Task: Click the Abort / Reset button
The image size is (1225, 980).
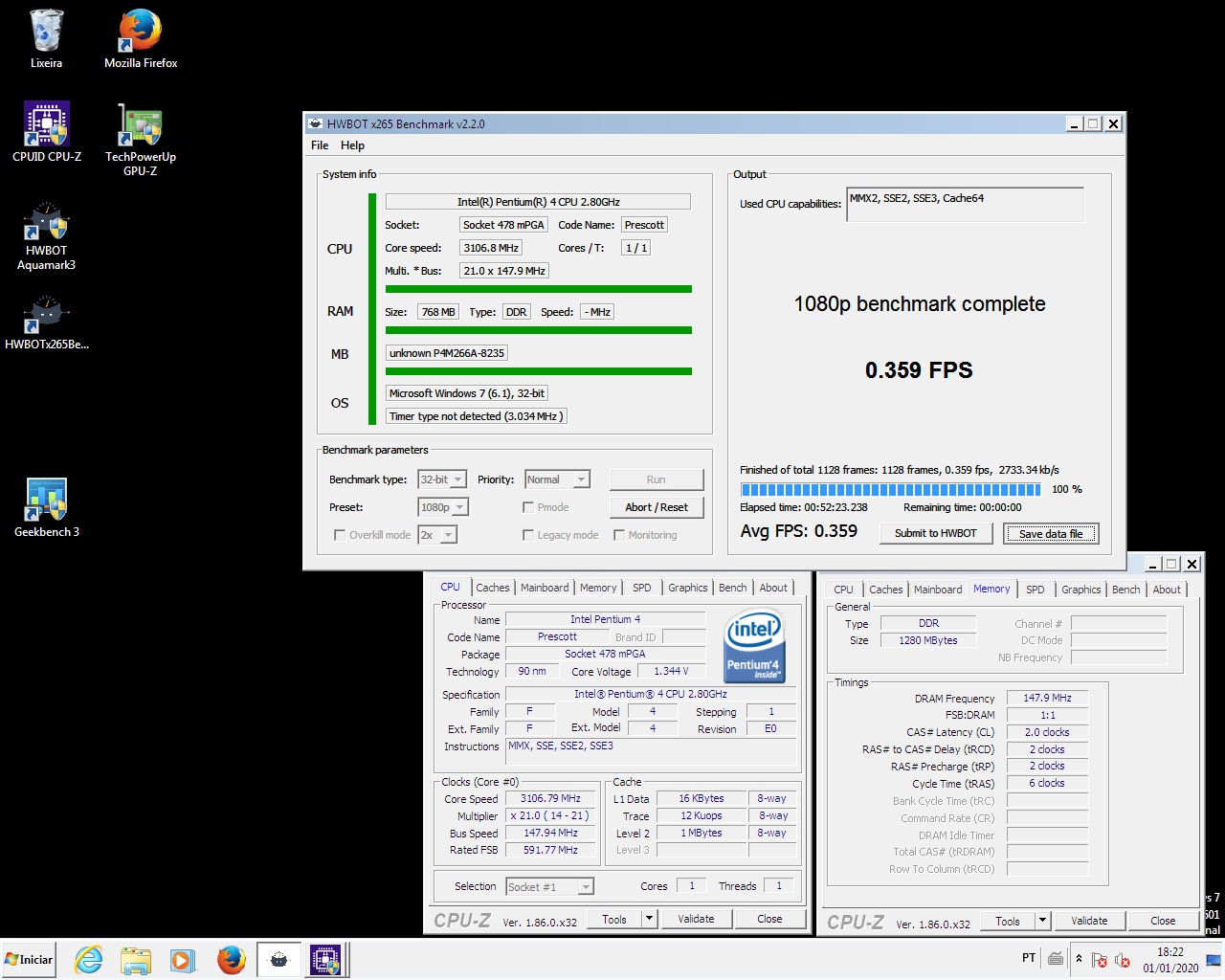Action: point(657,507)
